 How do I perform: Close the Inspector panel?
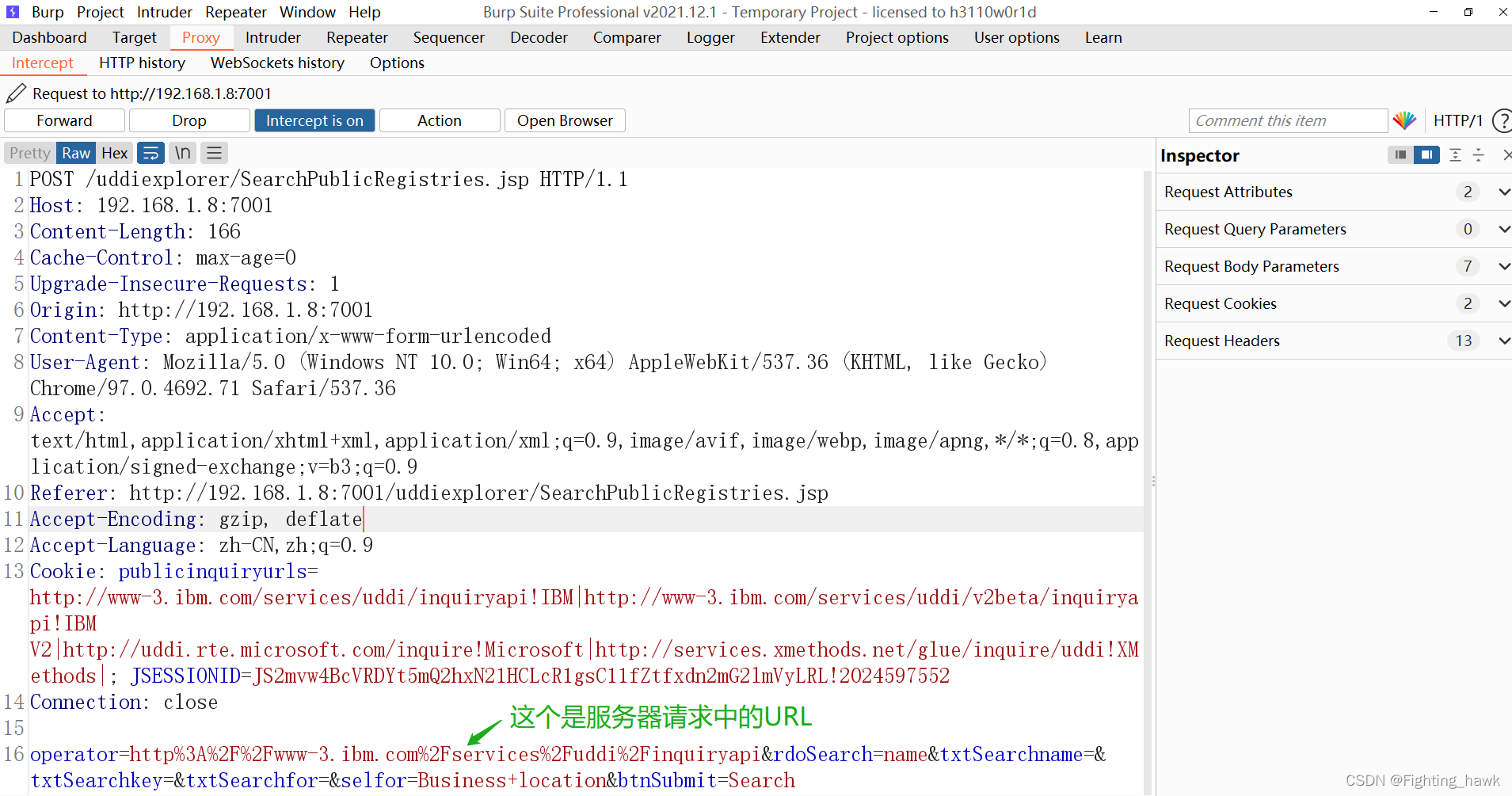pos(1506,155)
